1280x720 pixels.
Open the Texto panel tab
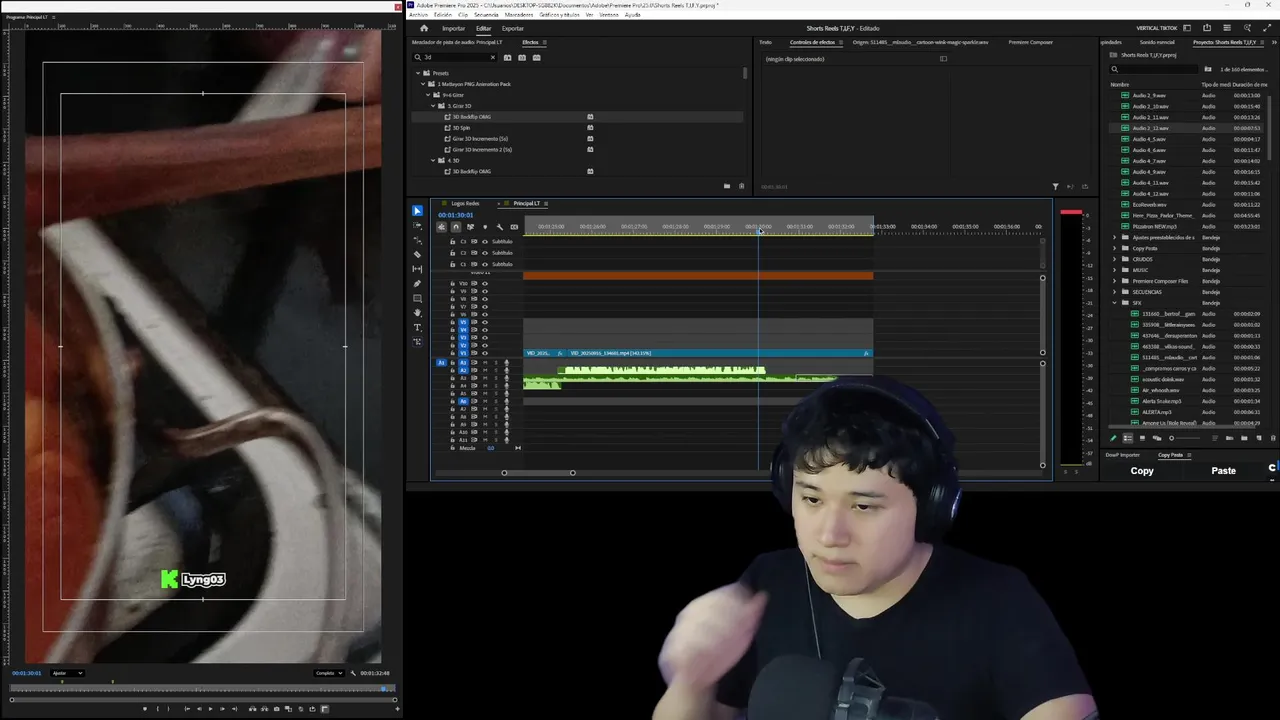pyautogui.click(x=765, y=42)
